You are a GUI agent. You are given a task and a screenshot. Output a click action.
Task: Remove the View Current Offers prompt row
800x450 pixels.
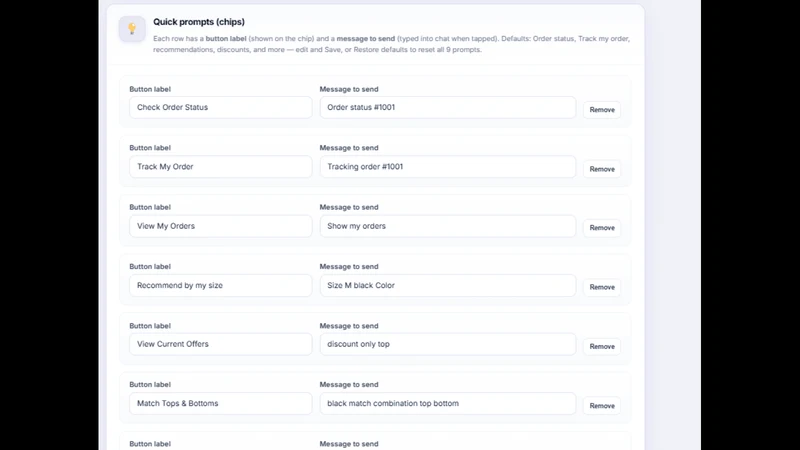point(602,346)
